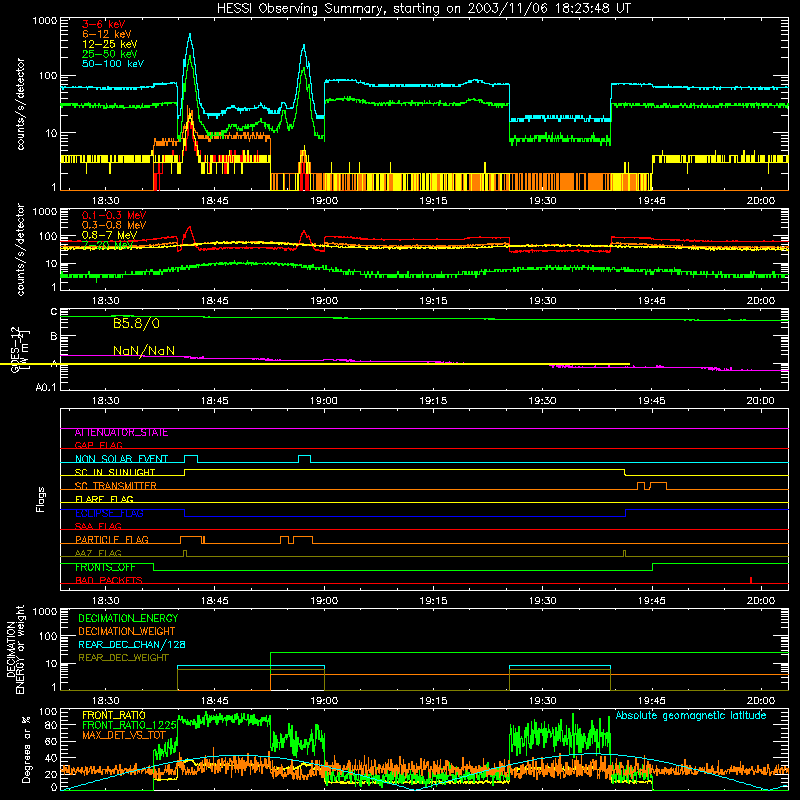Click the 0.3-0.8 MeV legend label
Screen dimensions: 800x800
[x=114, y=225]
